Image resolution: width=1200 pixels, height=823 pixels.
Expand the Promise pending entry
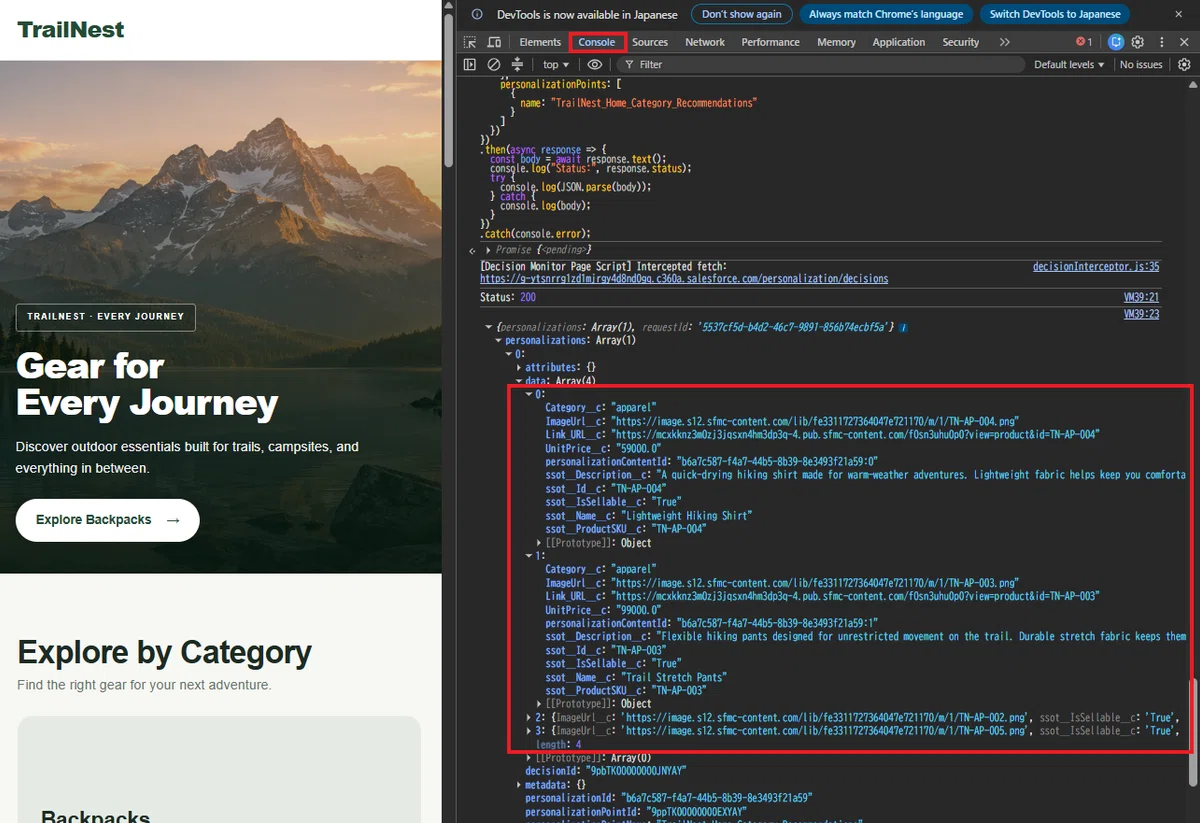click(x=488, y=249)
